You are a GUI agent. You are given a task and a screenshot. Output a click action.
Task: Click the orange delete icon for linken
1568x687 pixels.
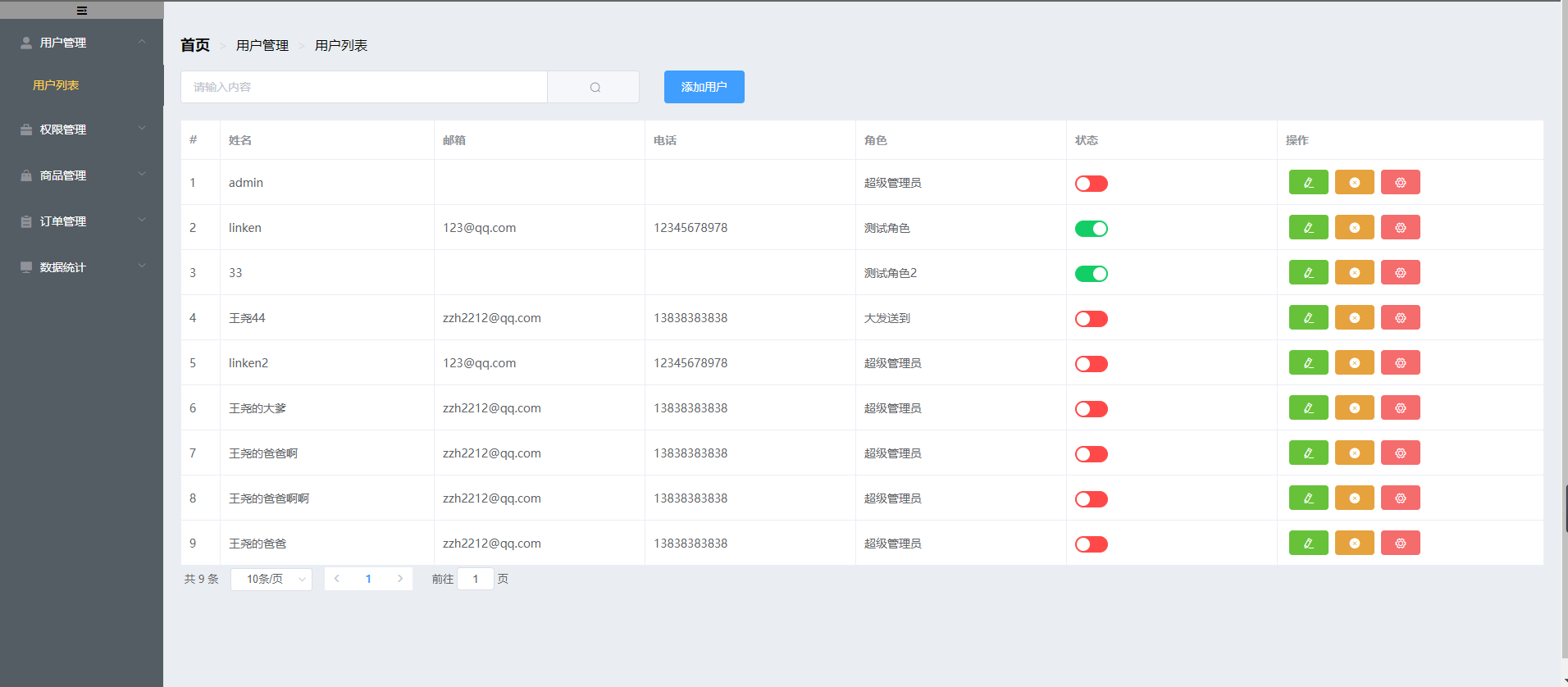tap(1354, 227)
